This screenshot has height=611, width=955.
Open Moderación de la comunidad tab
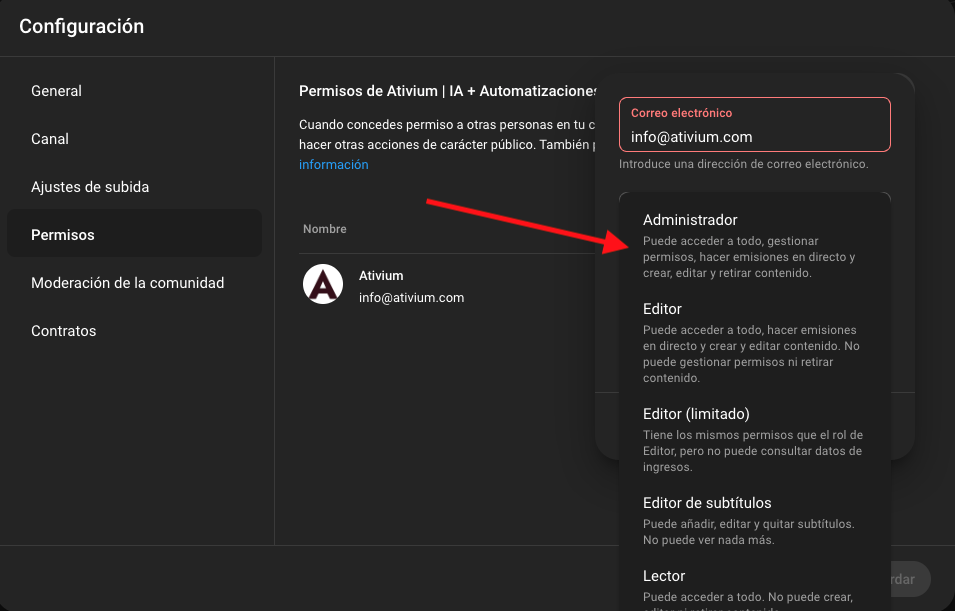pyautogui.click(x=134, y=283)
